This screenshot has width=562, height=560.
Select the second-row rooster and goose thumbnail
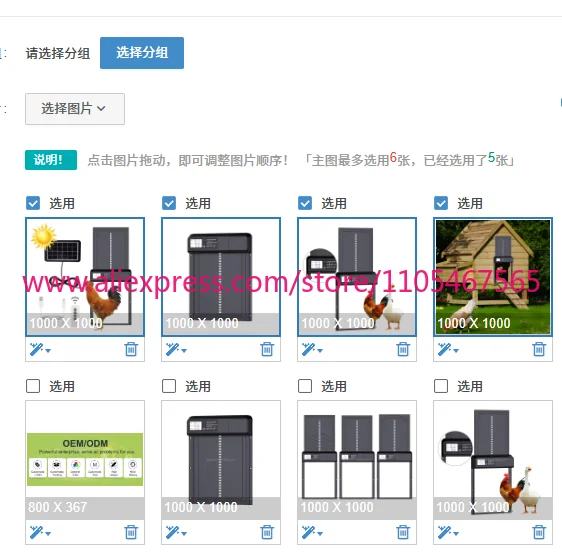click(x=493, y=460)
